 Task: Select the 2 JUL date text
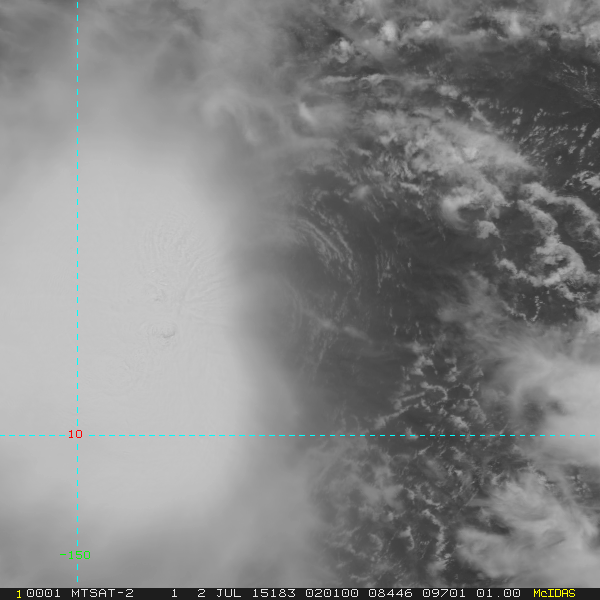[x=219, y=593]
